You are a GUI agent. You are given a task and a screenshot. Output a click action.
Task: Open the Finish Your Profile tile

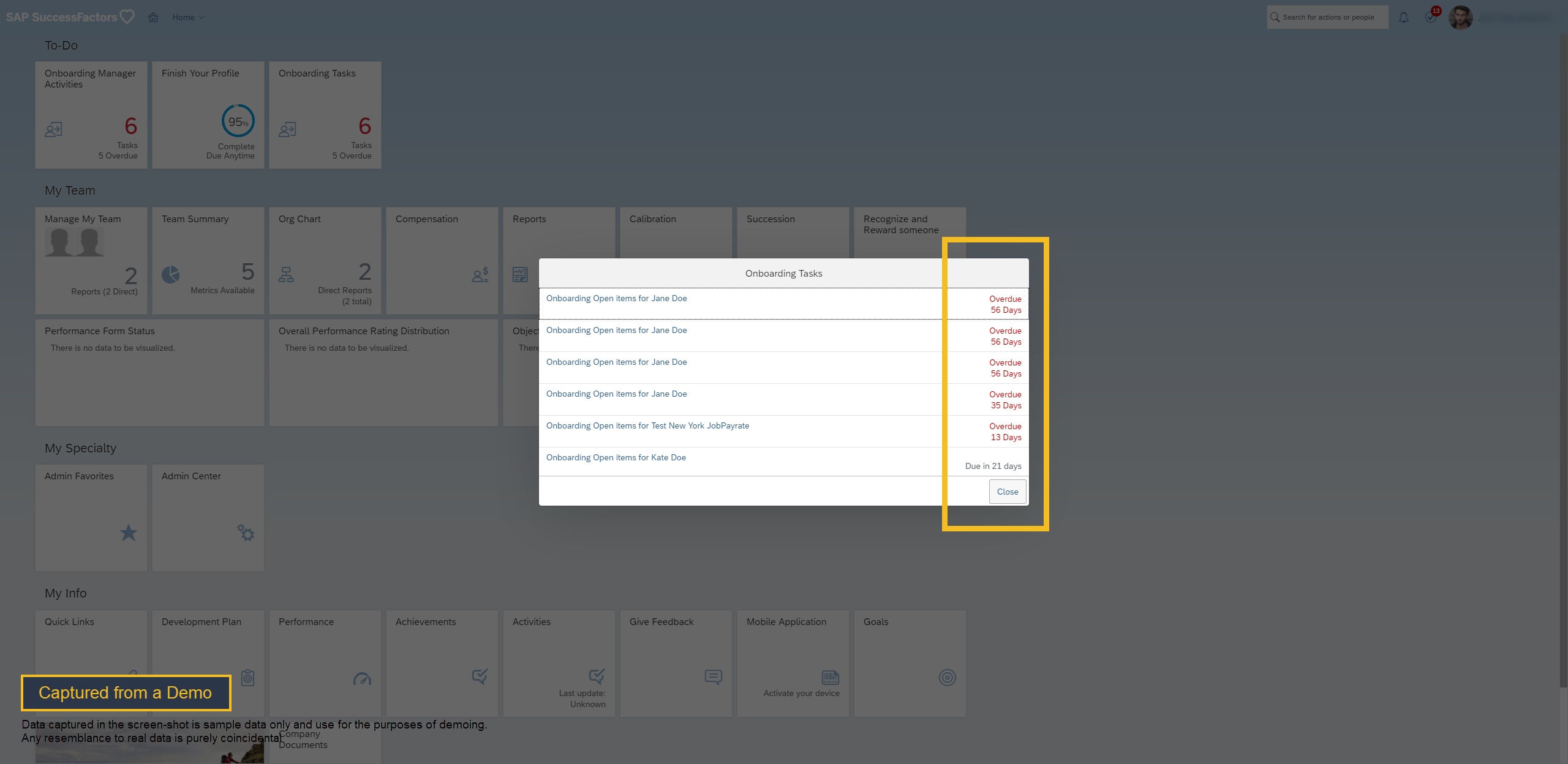208,114
